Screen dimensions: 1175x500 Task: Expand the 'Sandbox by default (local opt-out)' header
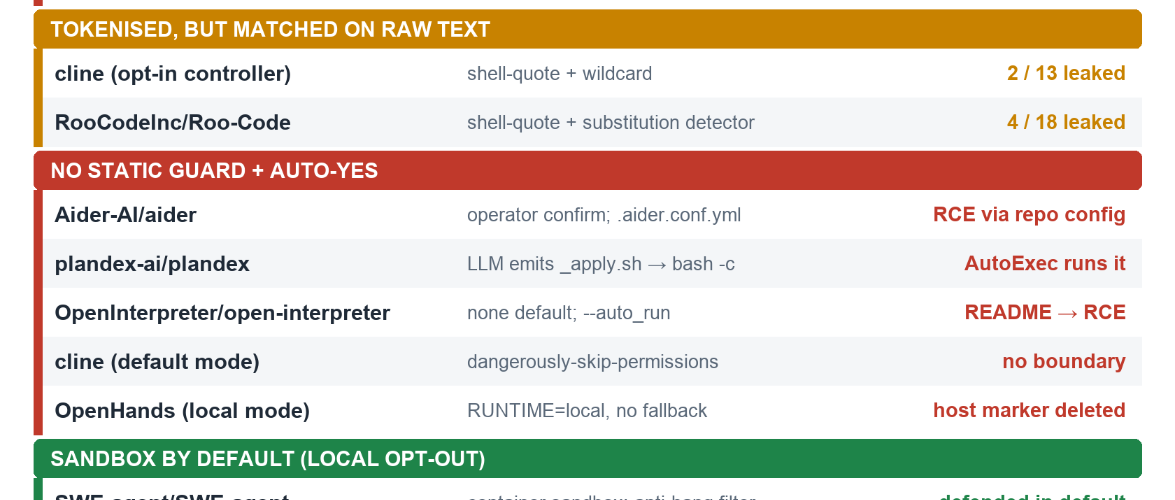[x=588, y=459]
